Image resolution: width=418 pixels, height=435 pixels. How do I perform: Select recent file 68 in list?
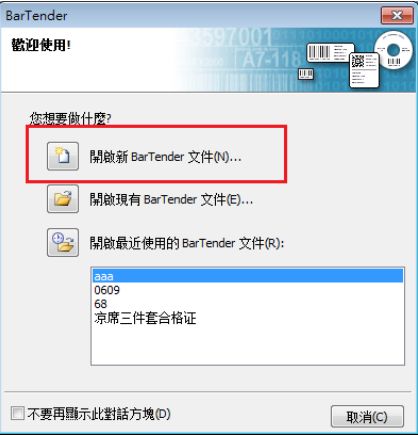pos(248,304)
